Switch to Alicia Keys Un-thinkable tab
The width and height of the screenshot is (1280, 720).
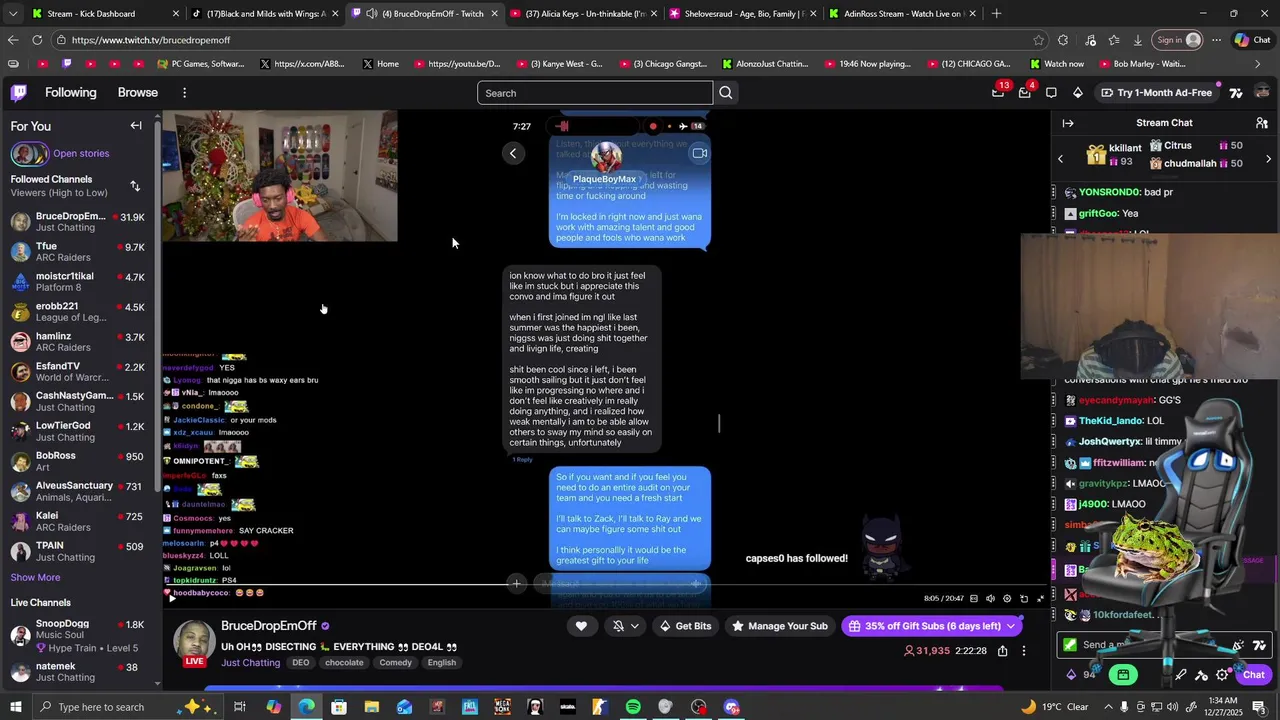tap(585, 14)
